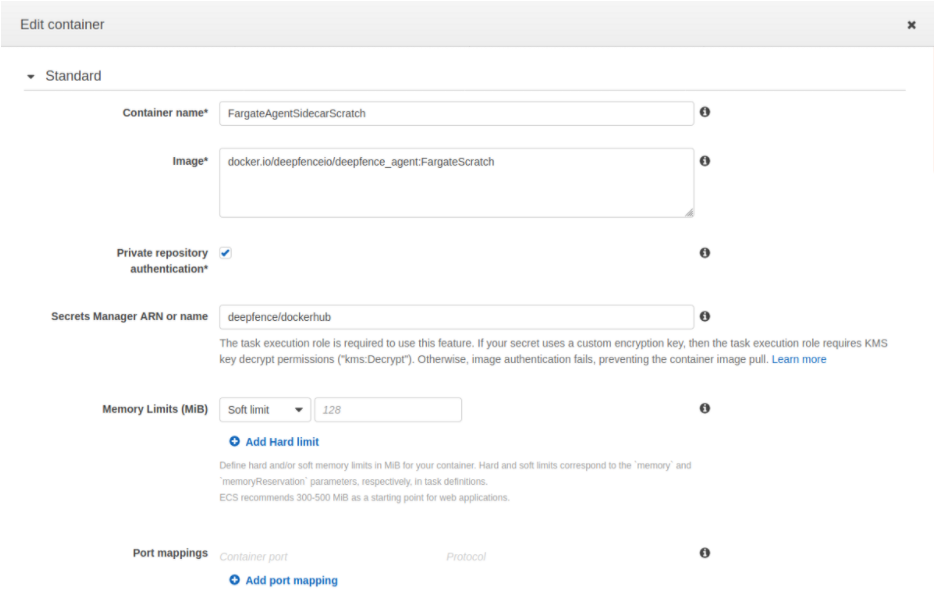Image resolution: width=934 pixels, height=616 pixels.
Task: Uncheck Private repository authentication checkbox
Action: (x=226, y=253)
